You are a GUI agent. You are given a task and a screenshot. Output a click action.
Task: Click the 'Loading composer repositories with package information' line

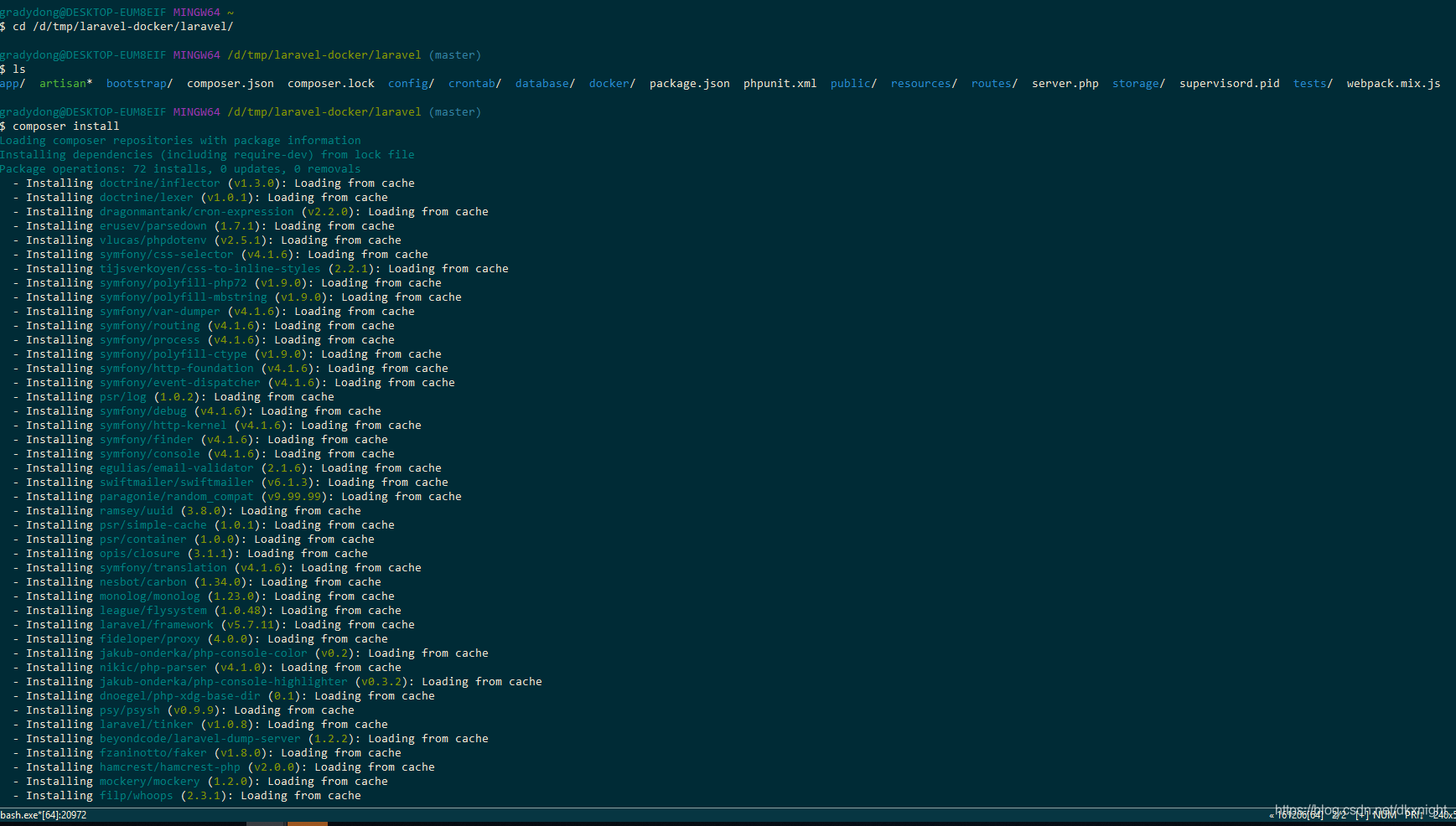pyautogui.click(x=180, y=141)
